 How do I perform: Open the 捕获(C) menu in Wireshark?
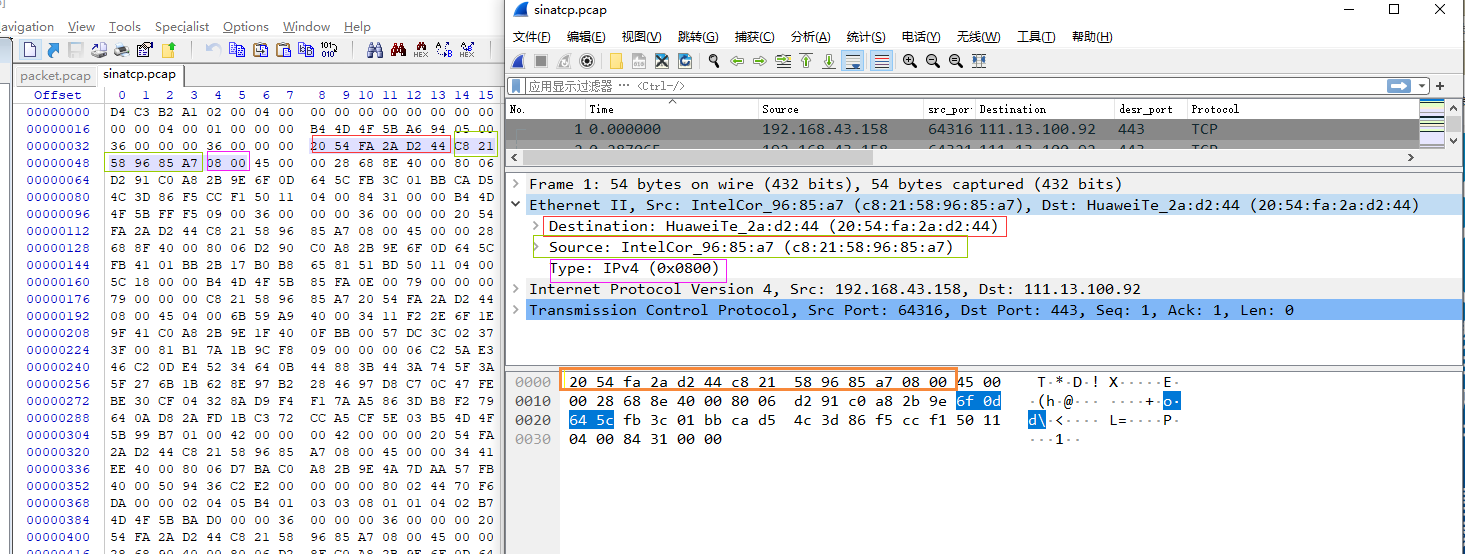pos(754,36)
